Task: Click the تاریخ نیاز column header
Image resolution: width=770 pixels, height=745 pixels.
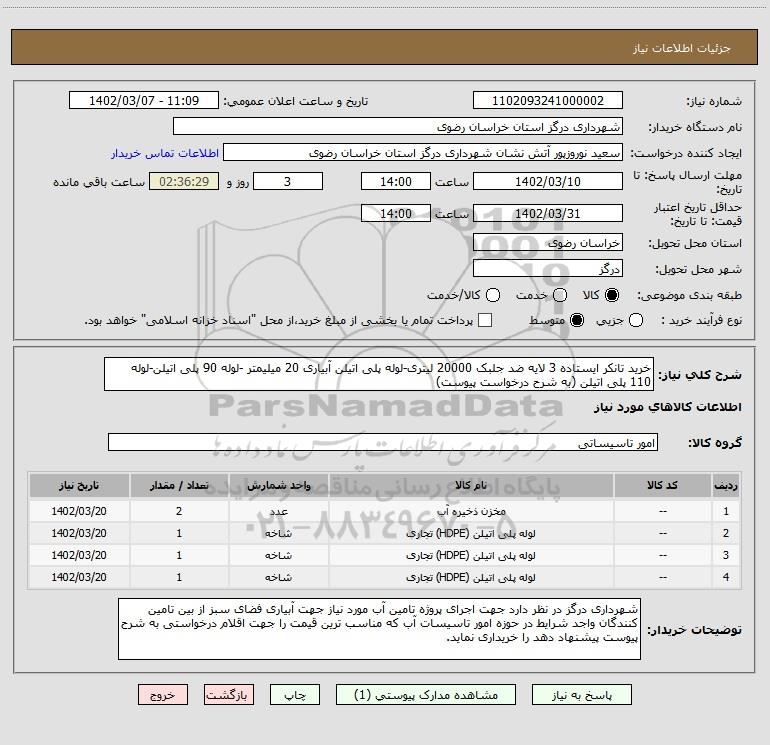Action: click(79, 485)
